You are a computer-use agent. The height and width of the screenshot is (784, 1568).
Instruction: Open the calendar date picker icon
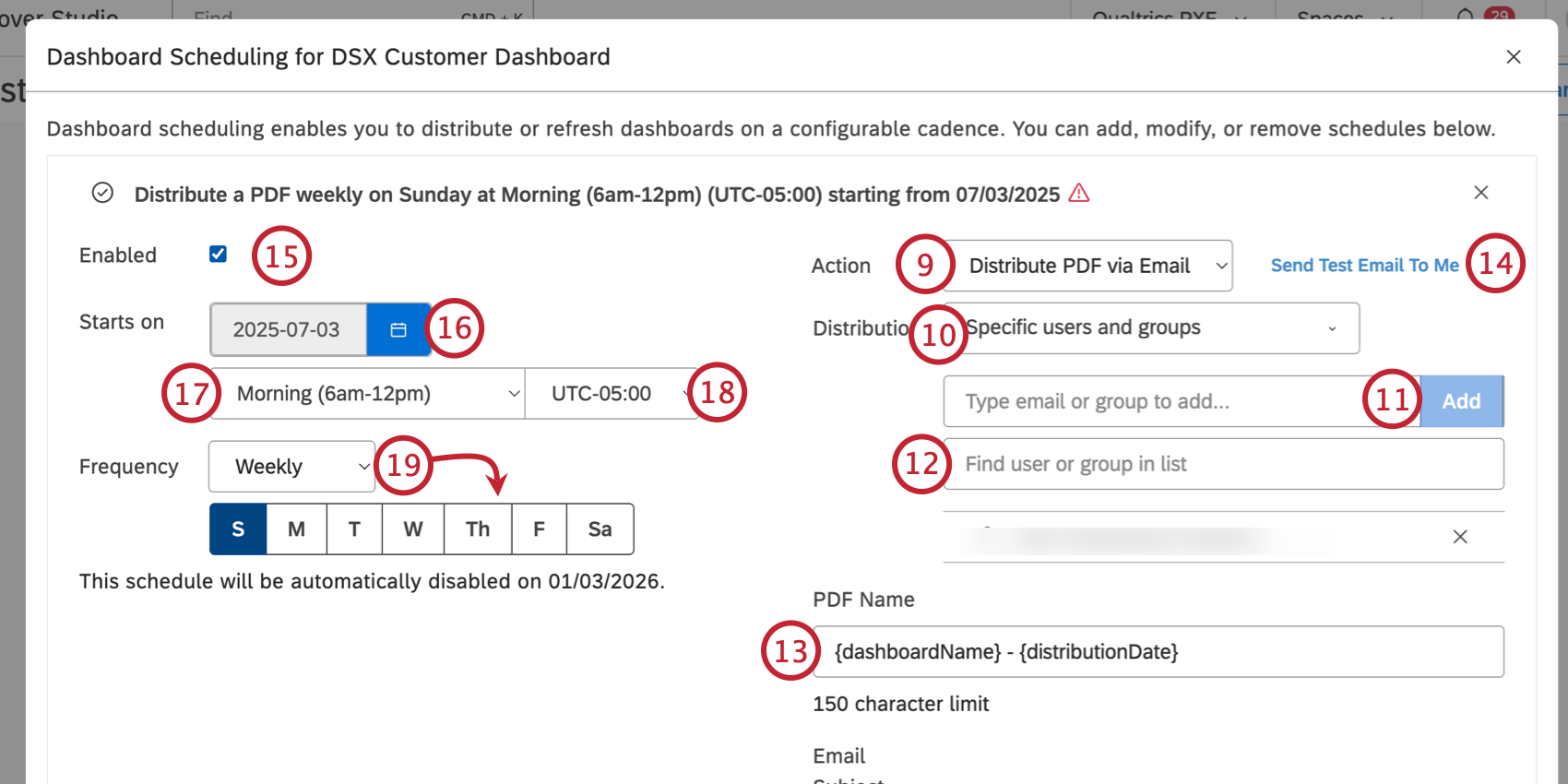(x=398, y=329)
